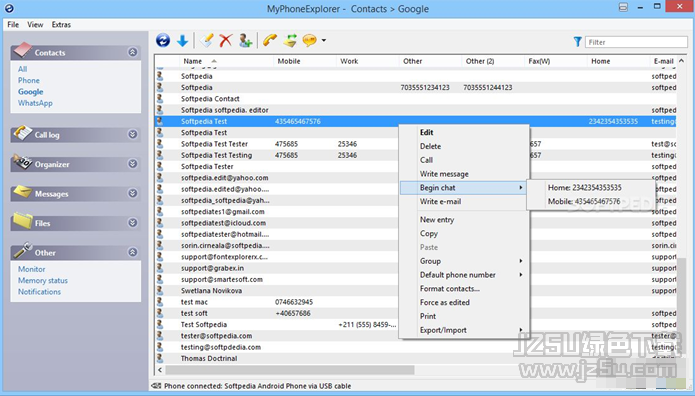The height and width of the screenshot is (396, 695).
Task: Sort by the Work column header
Action: [367, 61]
